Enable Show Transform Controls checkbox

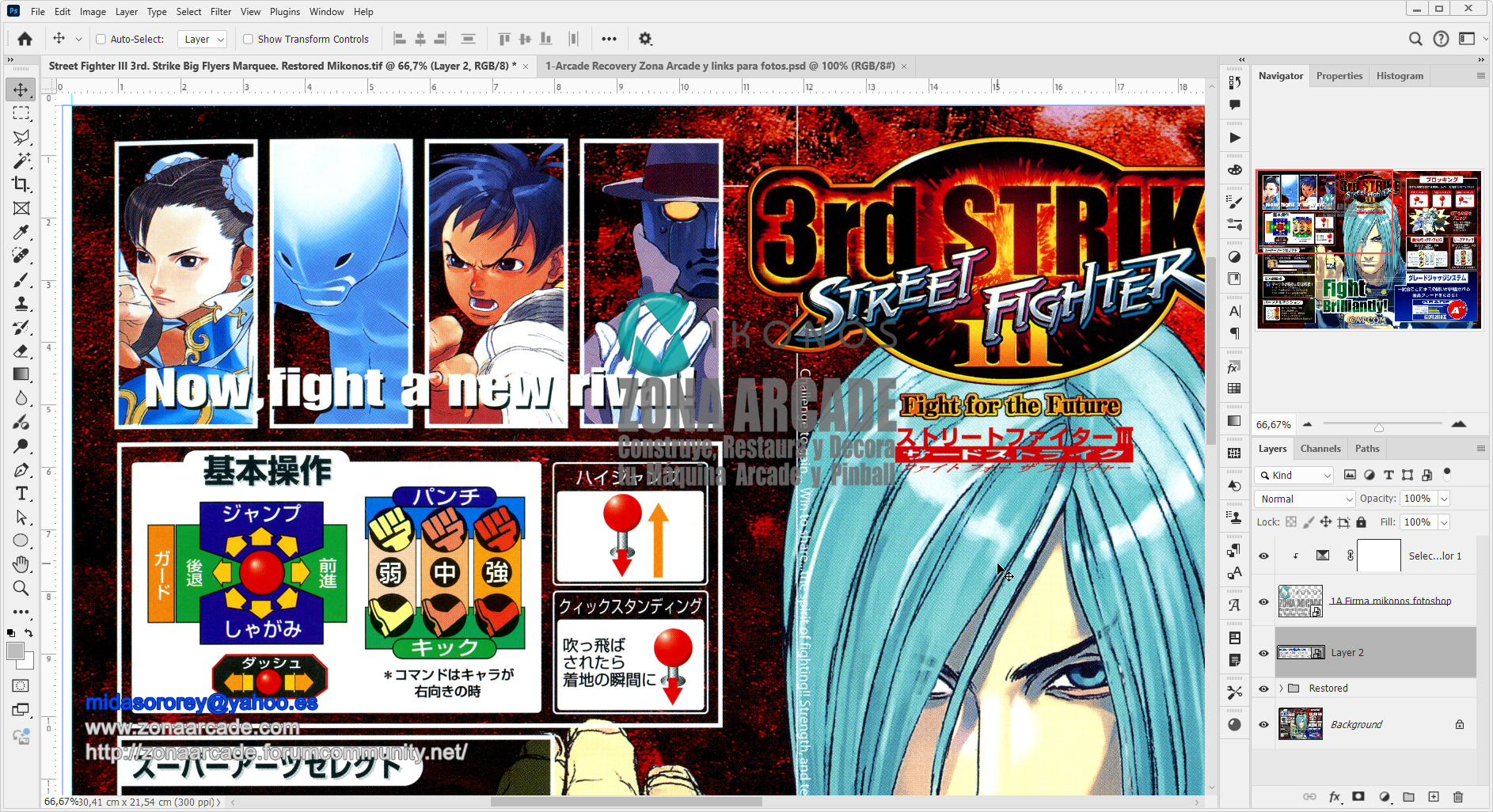tap(248, 39)
